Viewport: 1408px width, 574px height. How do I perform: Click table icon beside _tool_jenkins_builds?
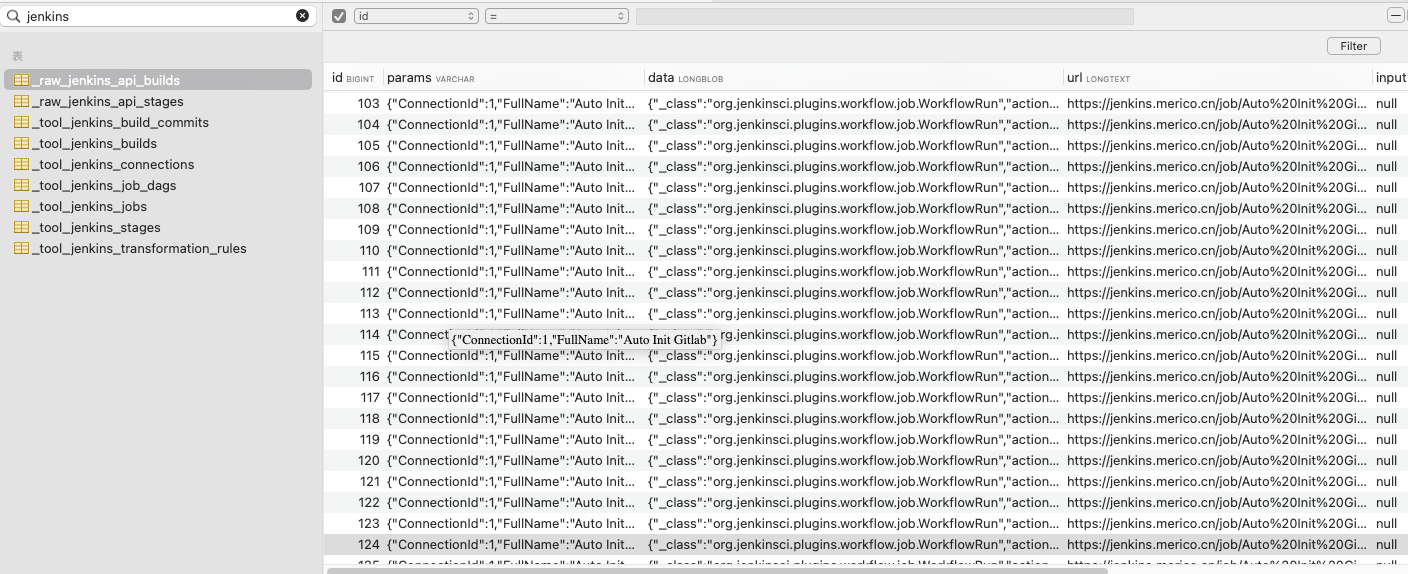(x=21, y=143)
